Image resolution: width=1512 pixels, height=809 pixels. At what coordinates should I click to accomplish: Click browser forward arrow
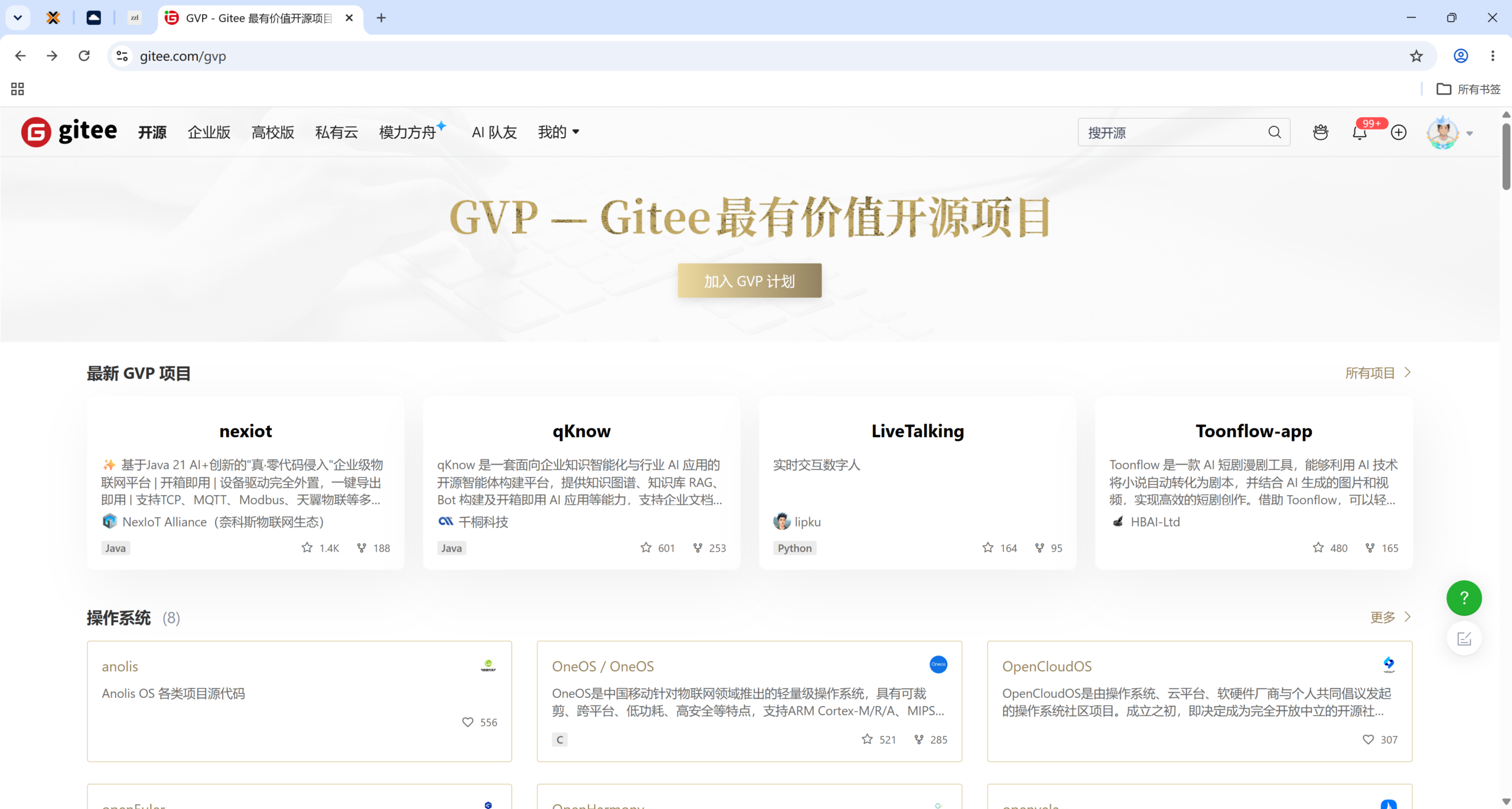click(x=53, y=56)
